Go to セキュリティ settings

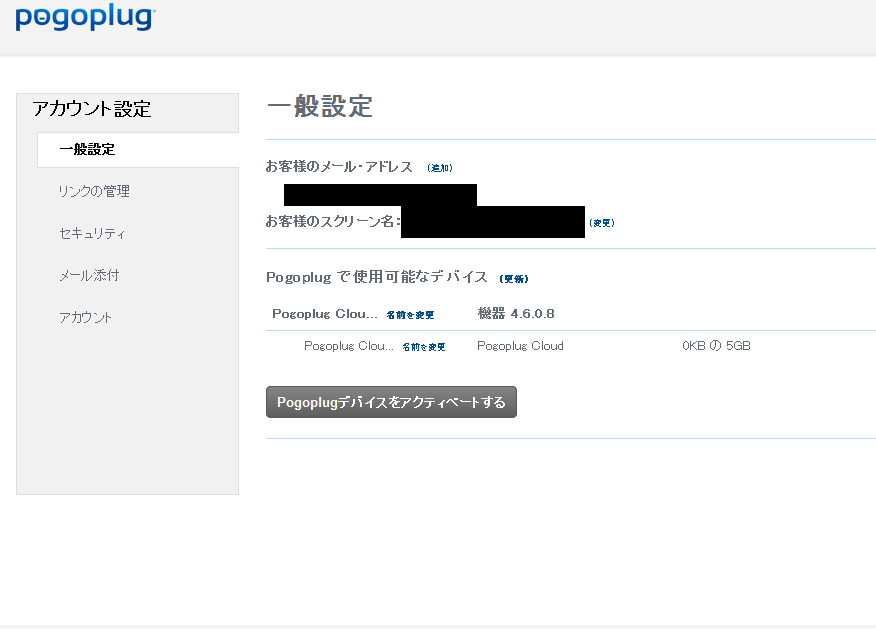(92, 234)
